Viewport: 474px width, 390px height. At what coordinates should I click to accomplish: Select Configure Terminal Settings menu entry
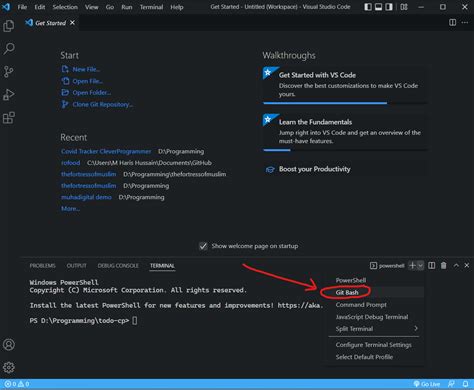click(x=375, y=345)
